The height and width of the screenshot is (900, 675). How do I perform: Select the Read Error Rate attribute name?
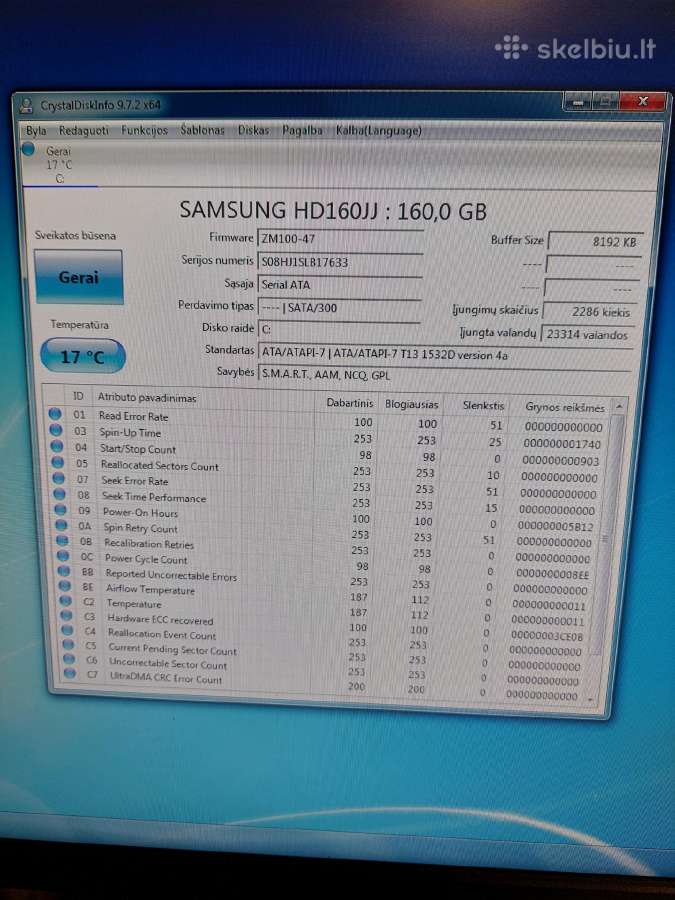133,416
